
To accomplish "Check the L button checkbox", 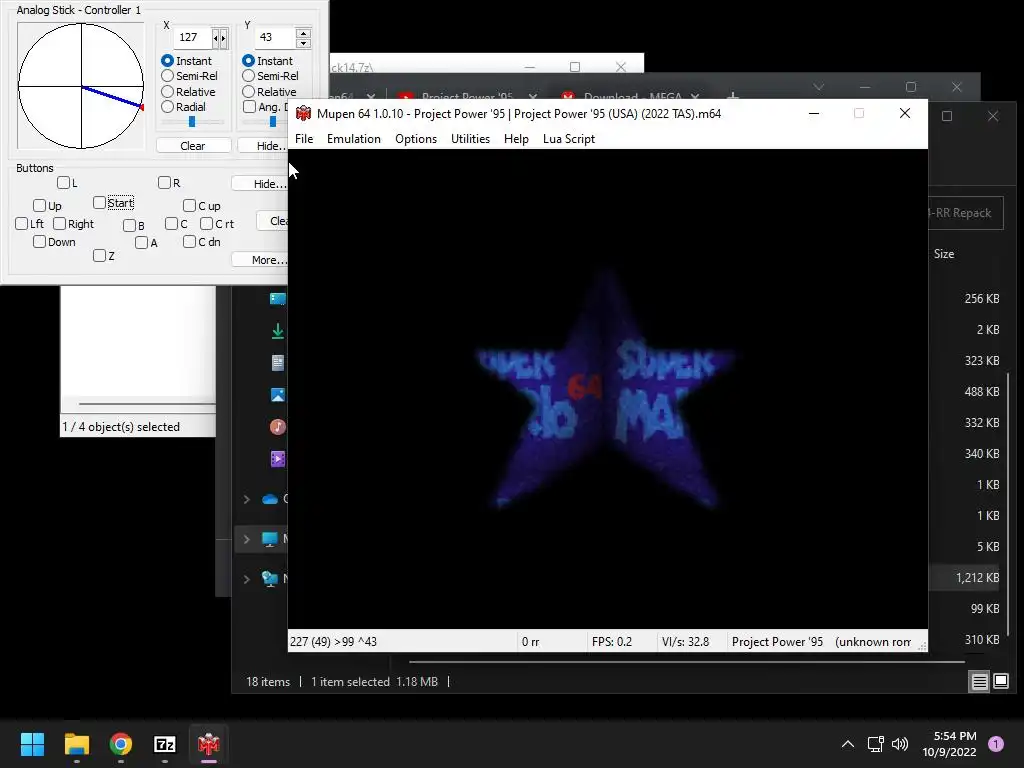I will (63, 183).
